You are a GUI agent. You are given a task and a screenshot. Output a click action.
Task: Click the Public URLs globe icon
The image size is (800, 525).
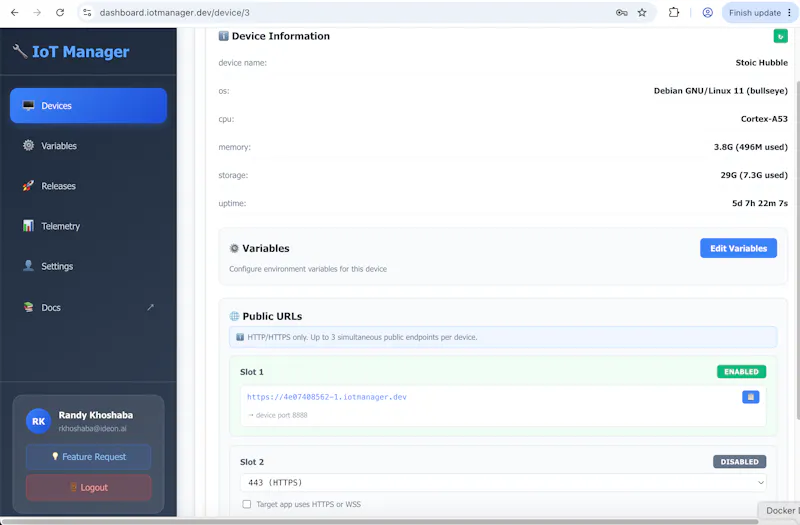(x=234, y=316)
